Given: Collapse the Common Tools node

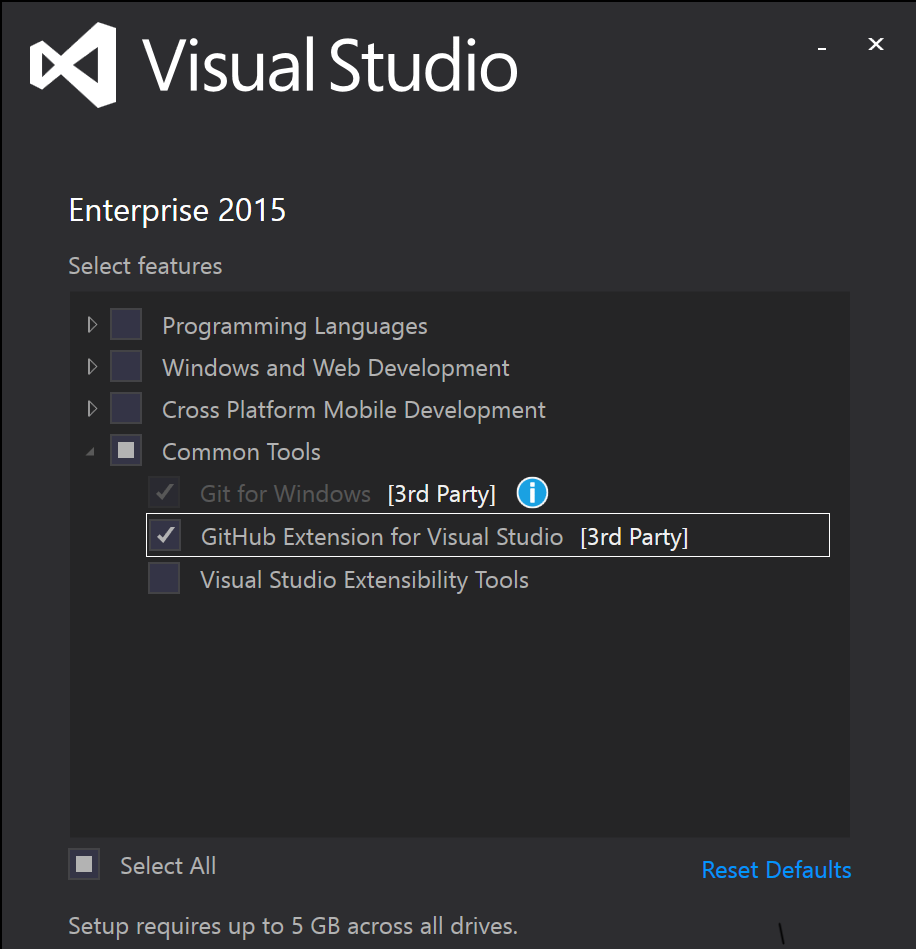Looking at the screenshot, I should point(90,450).
